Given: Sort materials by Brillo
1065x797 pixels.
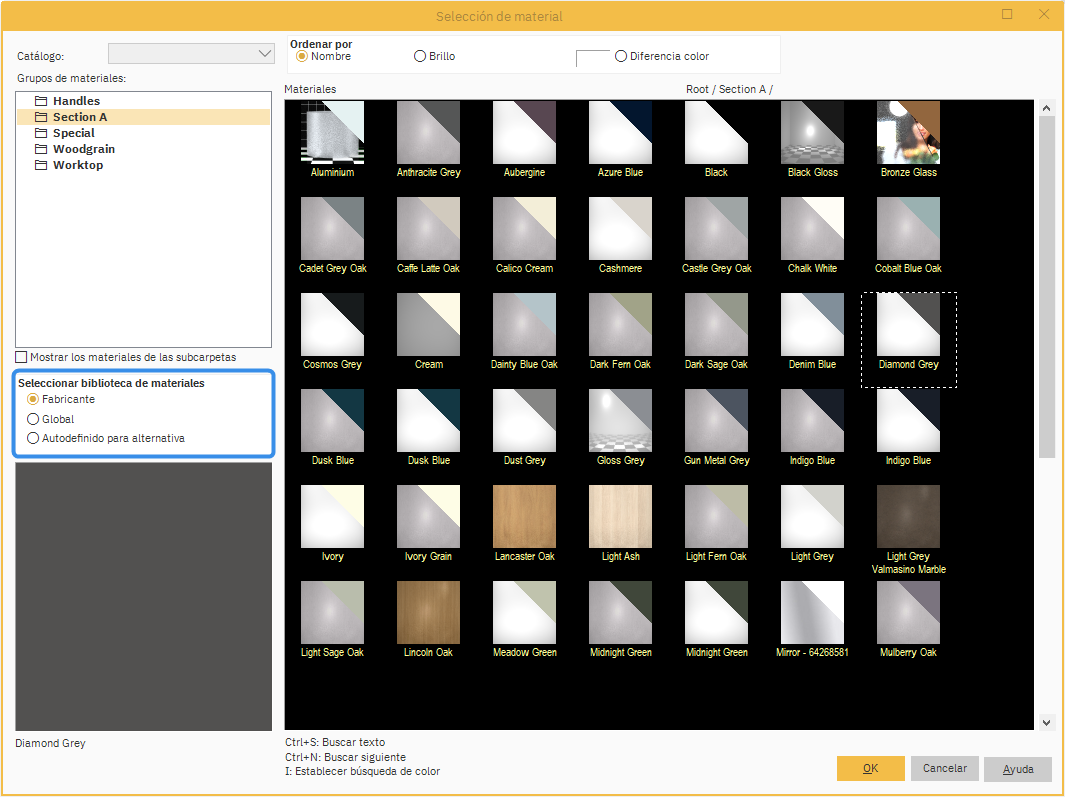Looking at the screenshot, I should pos(420,56).
